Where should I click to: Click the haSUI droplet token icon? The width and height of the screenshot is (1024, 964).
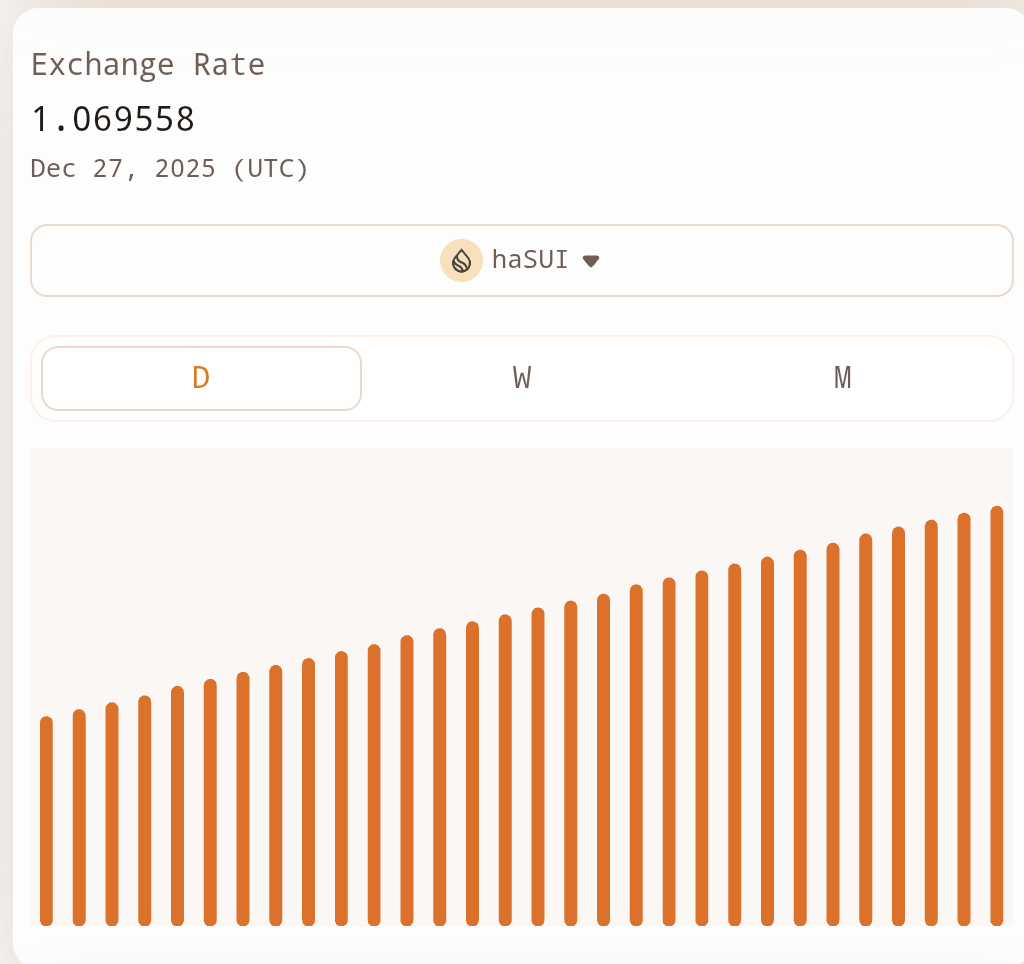click(461, 261)
